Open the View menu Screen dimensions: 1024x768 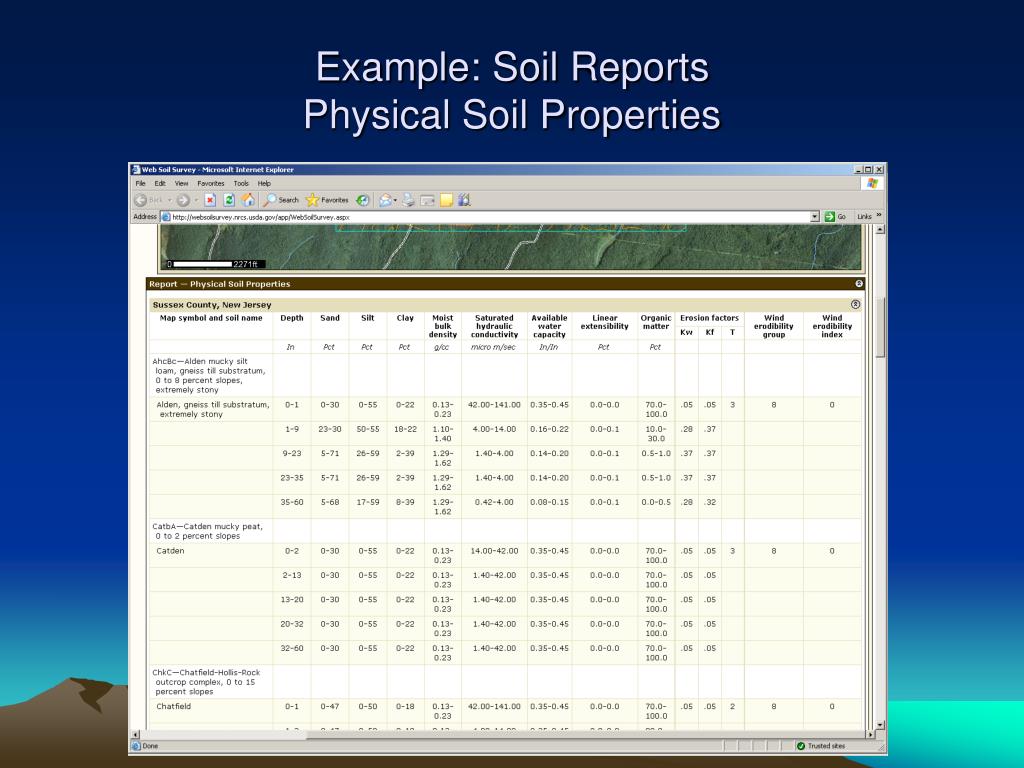pyautogui.click(x=182, y=184)
